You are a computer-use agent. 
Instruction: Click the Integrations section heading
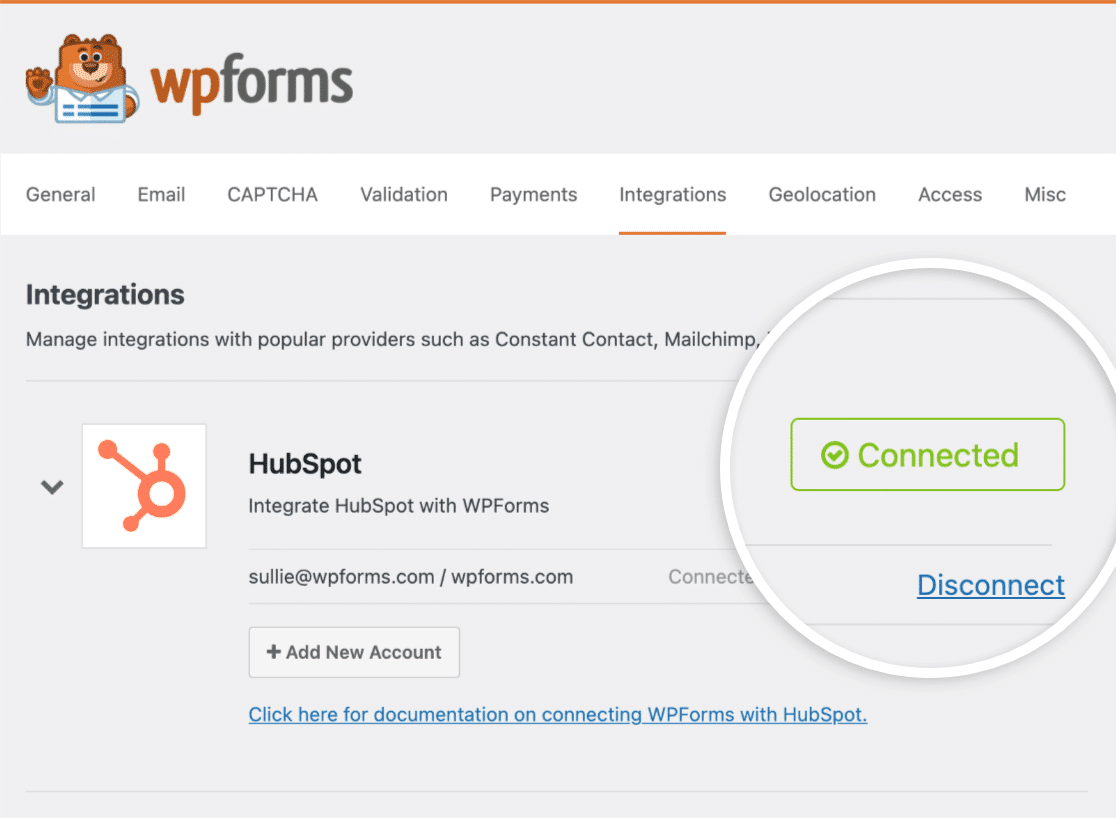[x=105, y=295]
